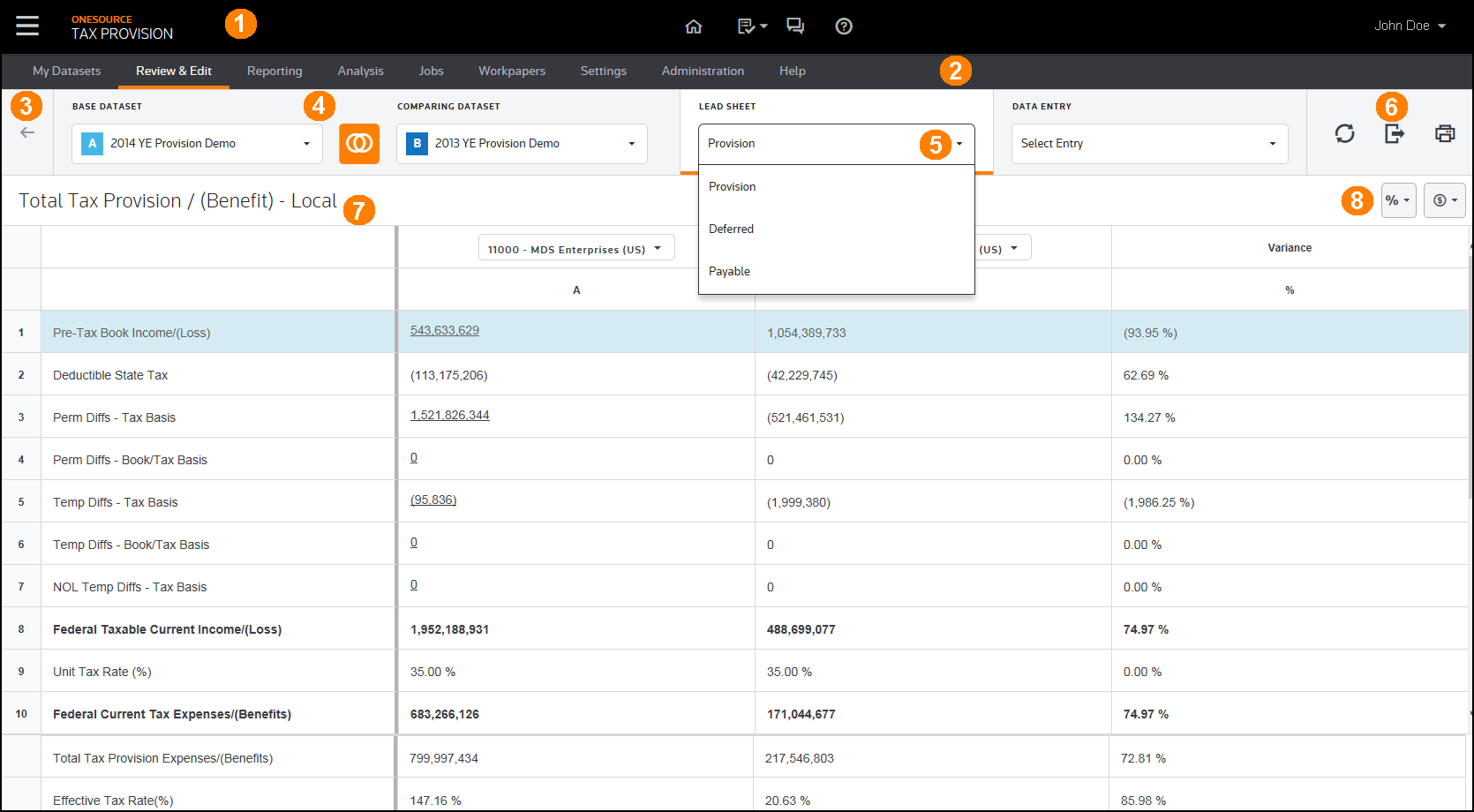The height and width of the screenshot is (812, 1474).
Task: Select the Deductible State Tax row label
Action: pos(110,375)
